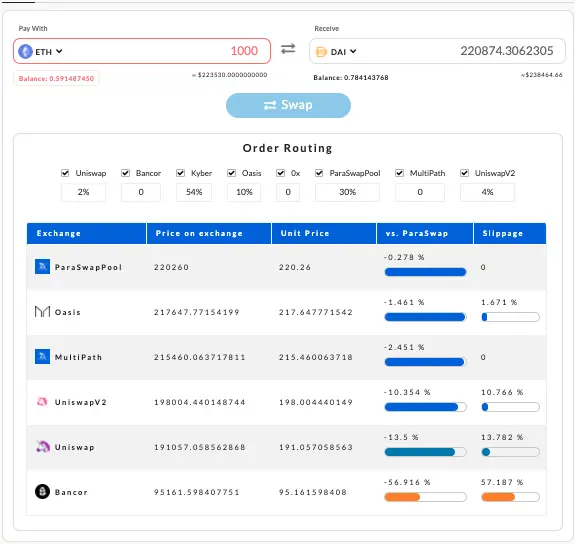Sort by Price on exchange header

point(209,233)
